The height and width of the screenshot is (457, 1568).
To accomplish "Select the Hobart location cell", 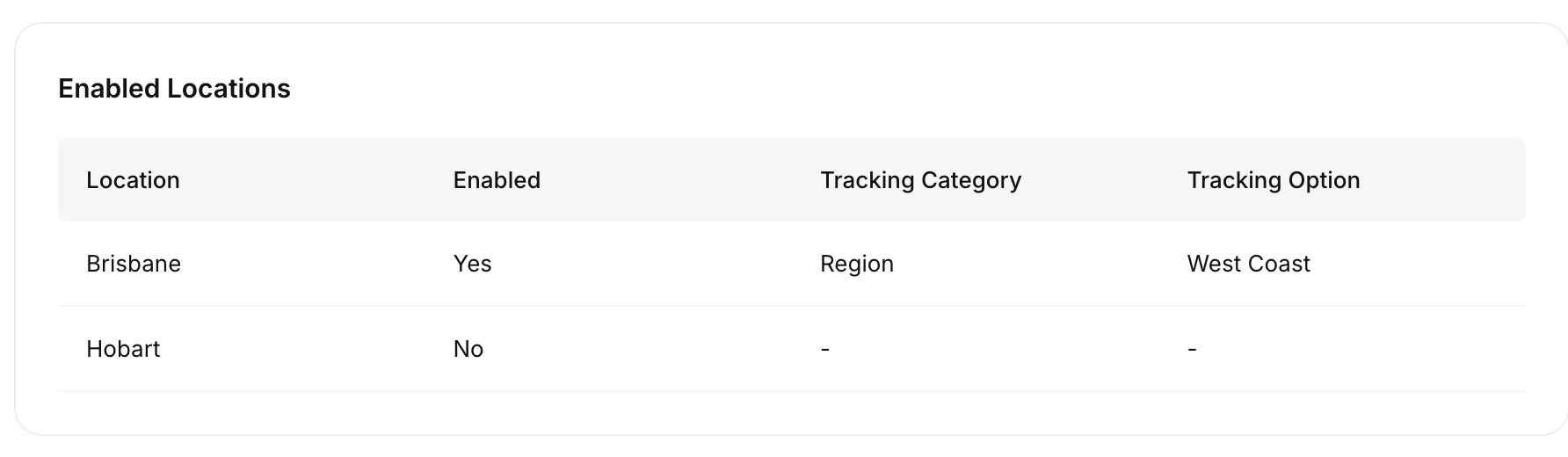I will pos(123,349).
